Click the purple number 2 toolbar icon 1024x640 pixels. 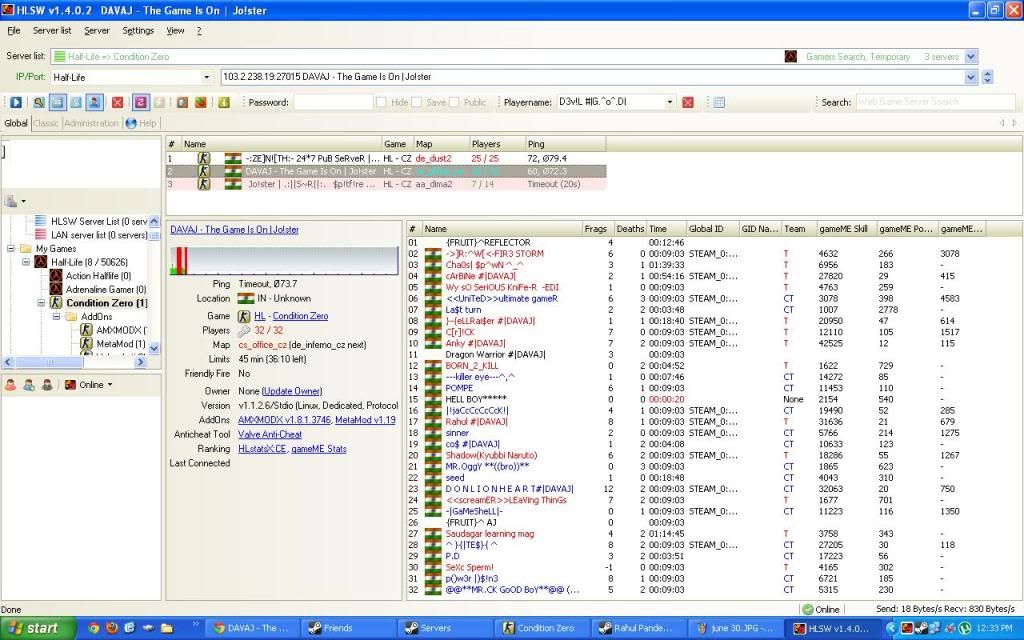pyautogui.click(x=140, y=103)
